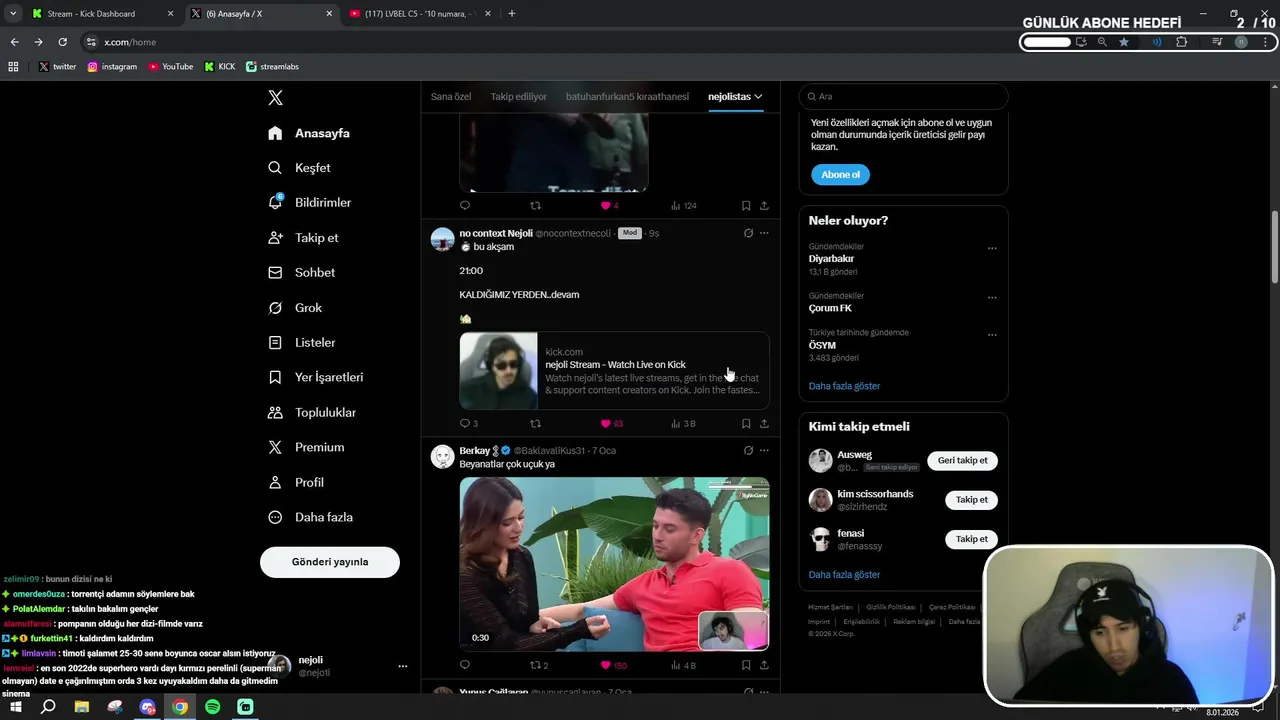Click Abone ol button

click(840, 174)
